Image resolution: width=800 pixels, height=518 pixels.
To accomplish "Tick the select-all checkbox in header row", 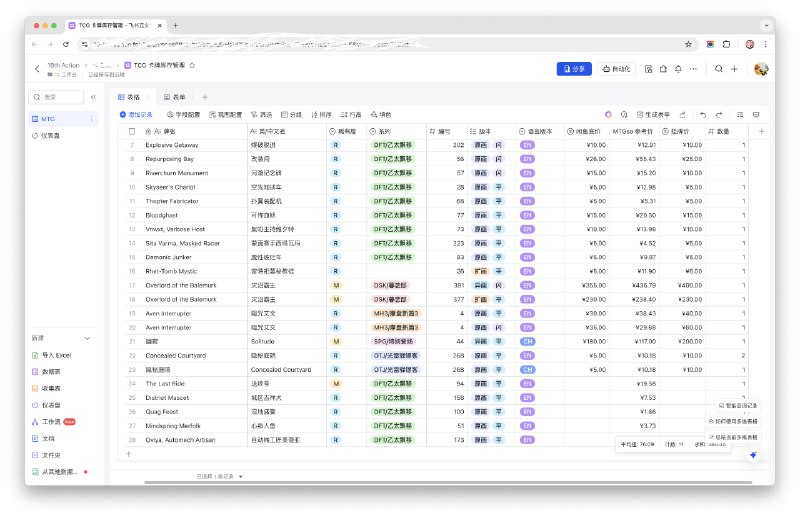I will [132, 131].
